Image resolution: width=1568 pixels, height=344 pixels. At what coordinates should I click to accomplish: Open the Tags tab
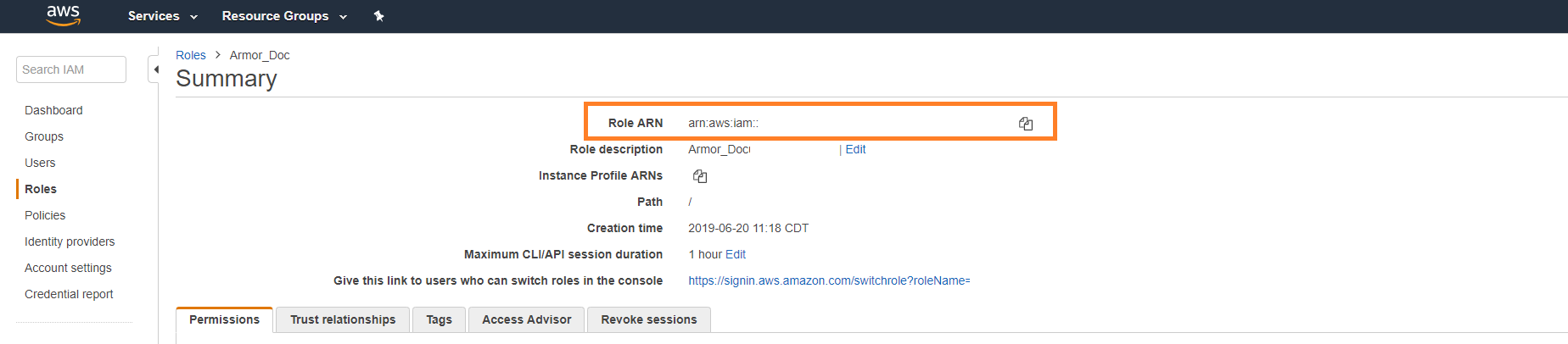(439, 319)
